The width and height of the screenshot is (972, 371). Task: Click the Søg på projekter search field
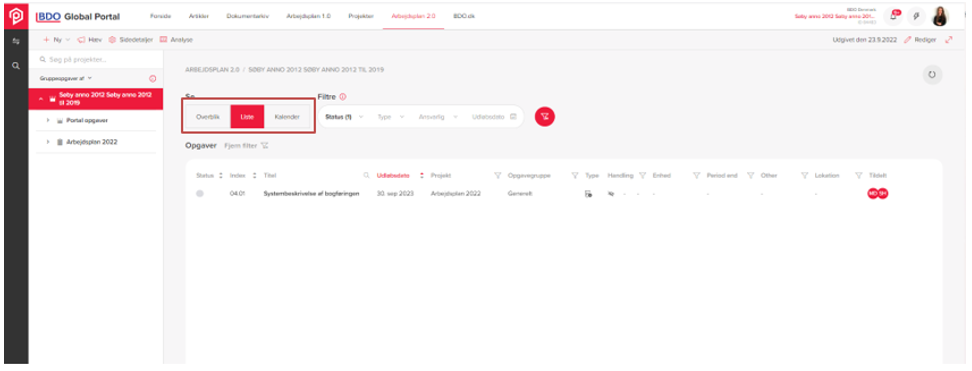coord(96,60)
